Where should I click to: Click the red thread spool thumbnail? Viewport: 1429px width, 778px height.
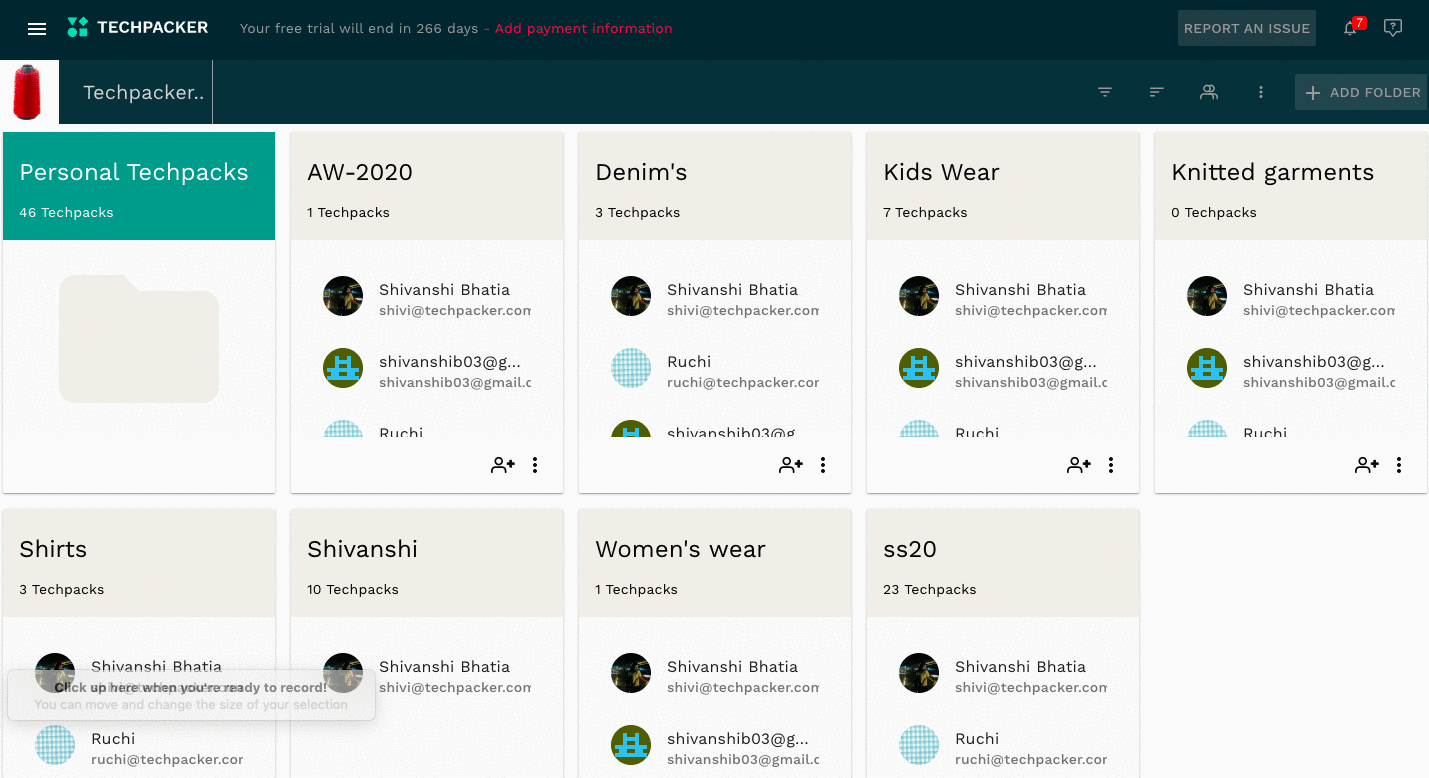[x=28, y=92]
